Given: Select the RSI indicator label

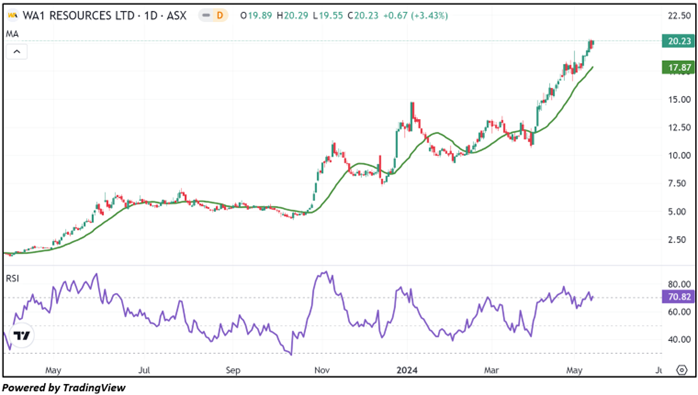Looking at the screenshot, I should coord(12,278).
